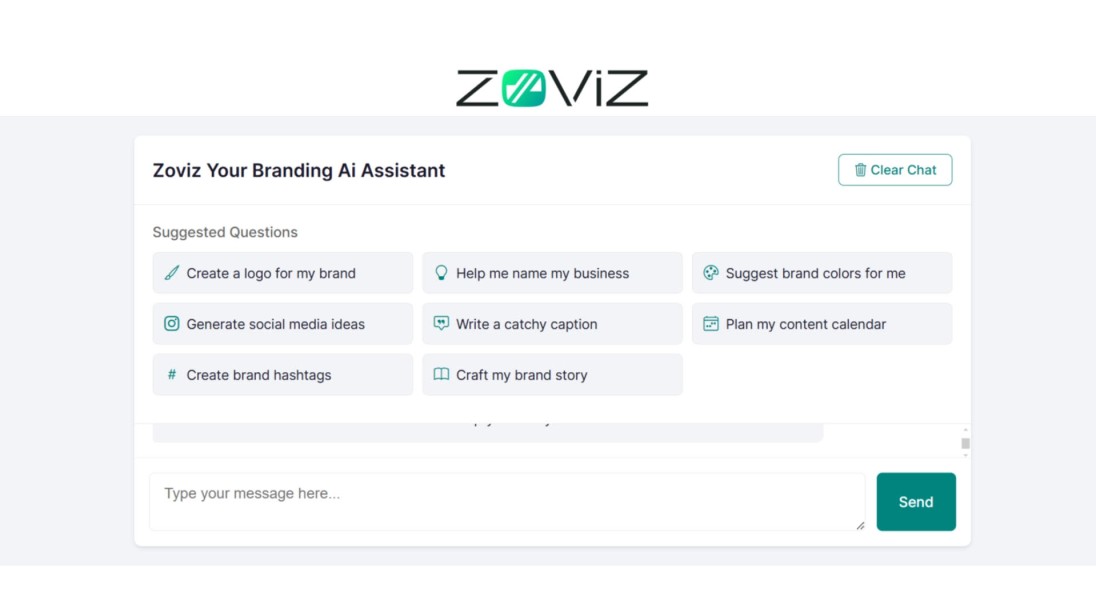The height and width of the screenshot is (616, 1096).
Task: Click the lightbulb icon for naming business
Action: point(441,273)
